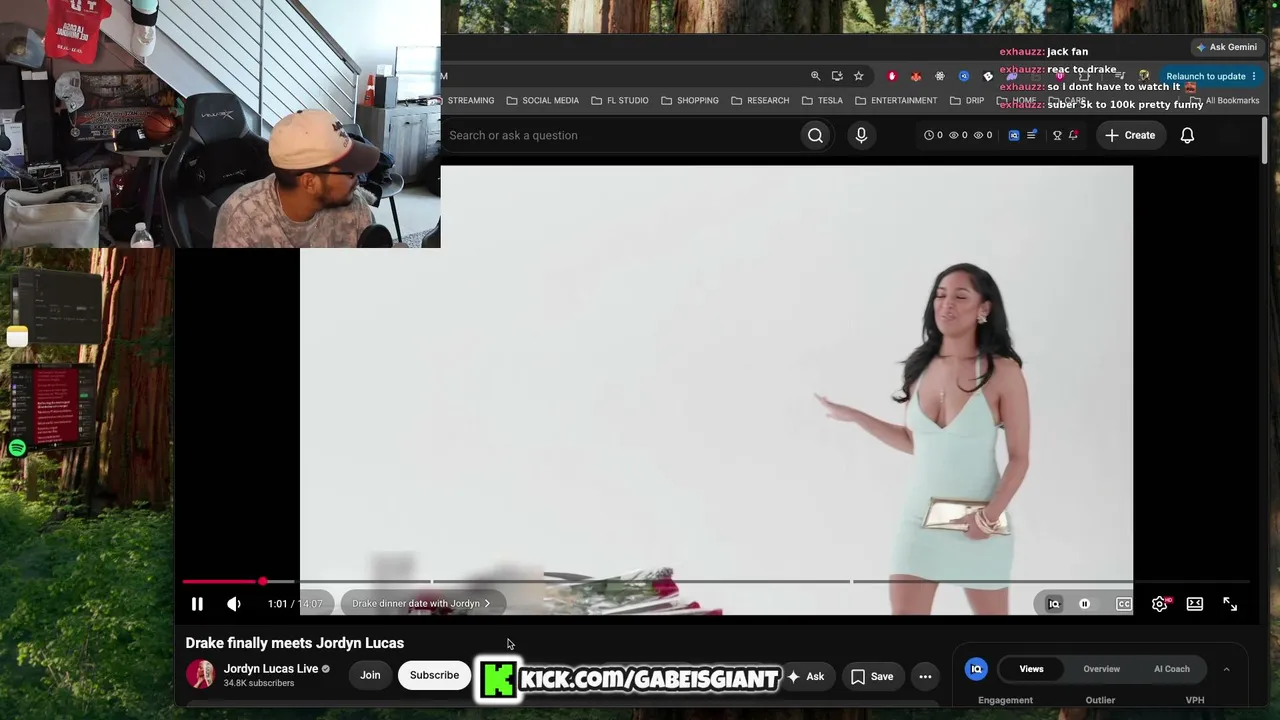Save the video to a playlist
The height and width of the screenshot is (720, 1280).
click(x=872, y=677)
